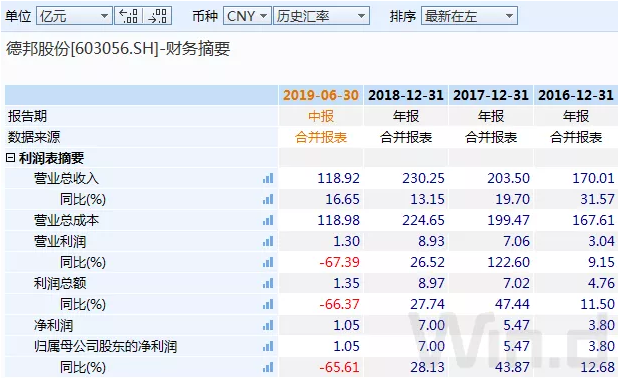Open chart icon for revenue 同比(%) row

[x=268, y=199]
